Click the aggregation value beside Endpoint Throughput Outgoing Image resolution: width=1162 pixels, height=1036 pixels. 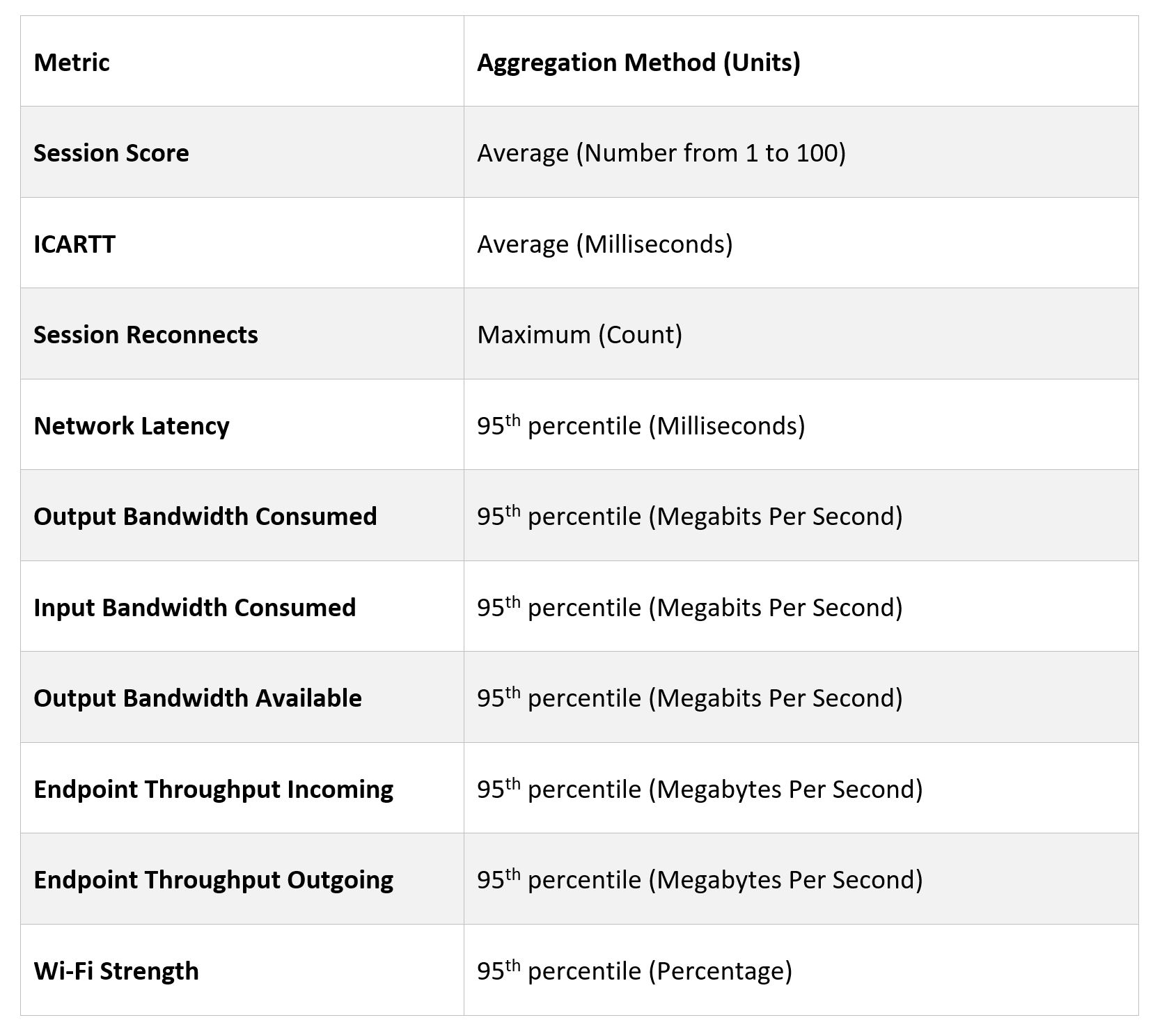coord(700,880)
